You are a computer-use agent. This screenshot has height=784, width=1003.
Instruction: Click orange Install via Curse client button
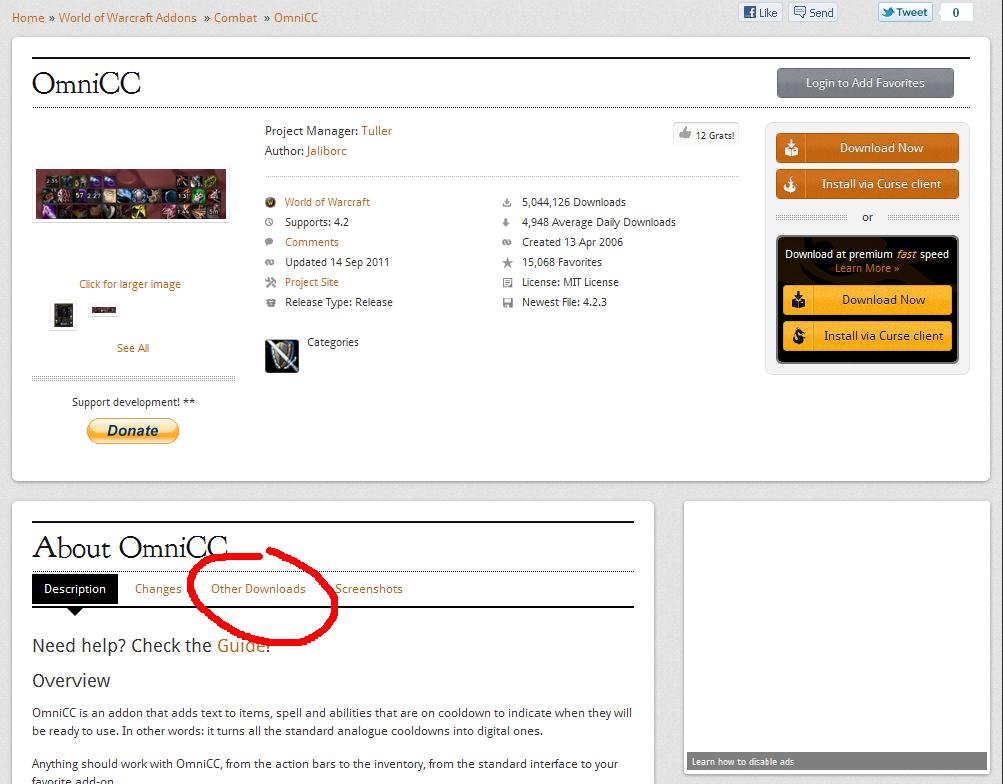tap(867, 184)
